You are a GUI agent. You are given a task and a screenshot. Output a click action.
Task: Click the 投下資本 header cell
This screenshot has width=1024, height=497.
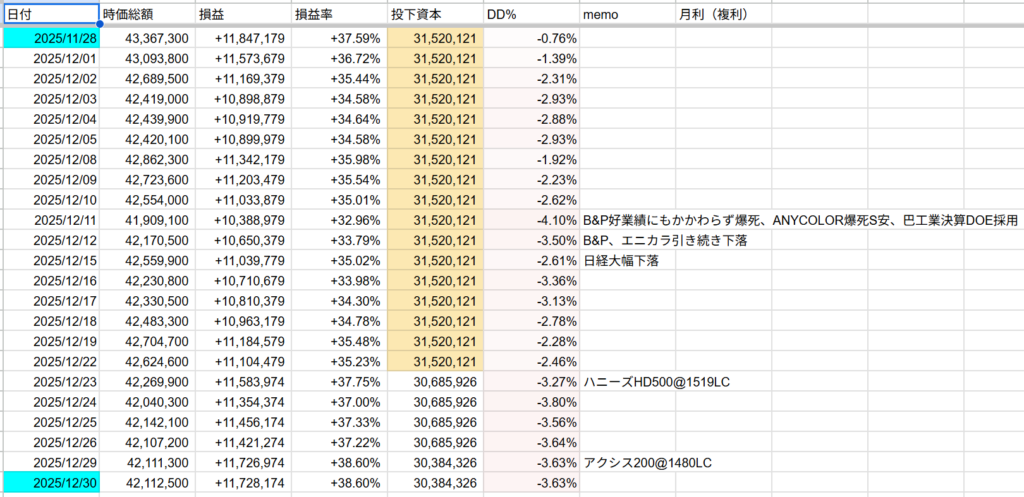(x=435, y=16)
